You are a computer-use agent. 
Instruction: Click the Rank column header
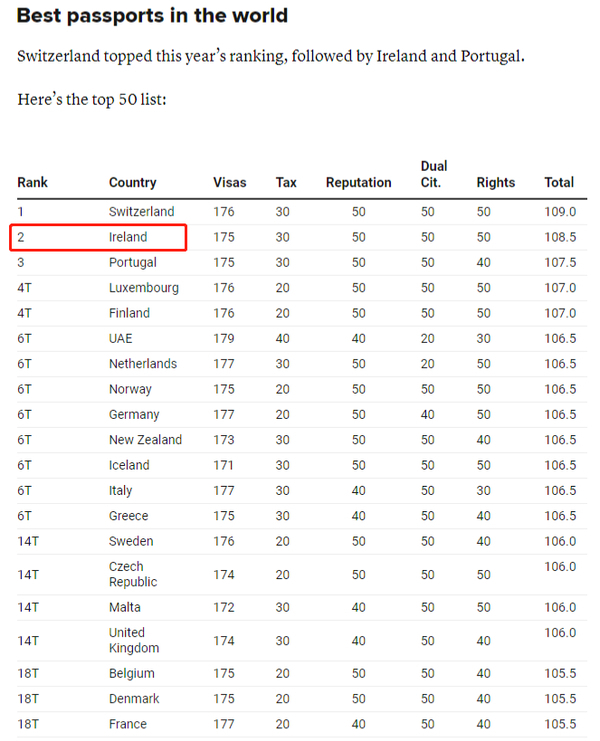tap(33, 182)
